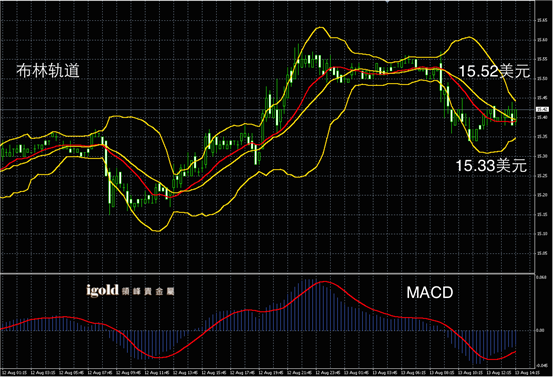Click the 15.05 price axis label
This screenshot has height=377, width=553.
(x=542, y=253)
